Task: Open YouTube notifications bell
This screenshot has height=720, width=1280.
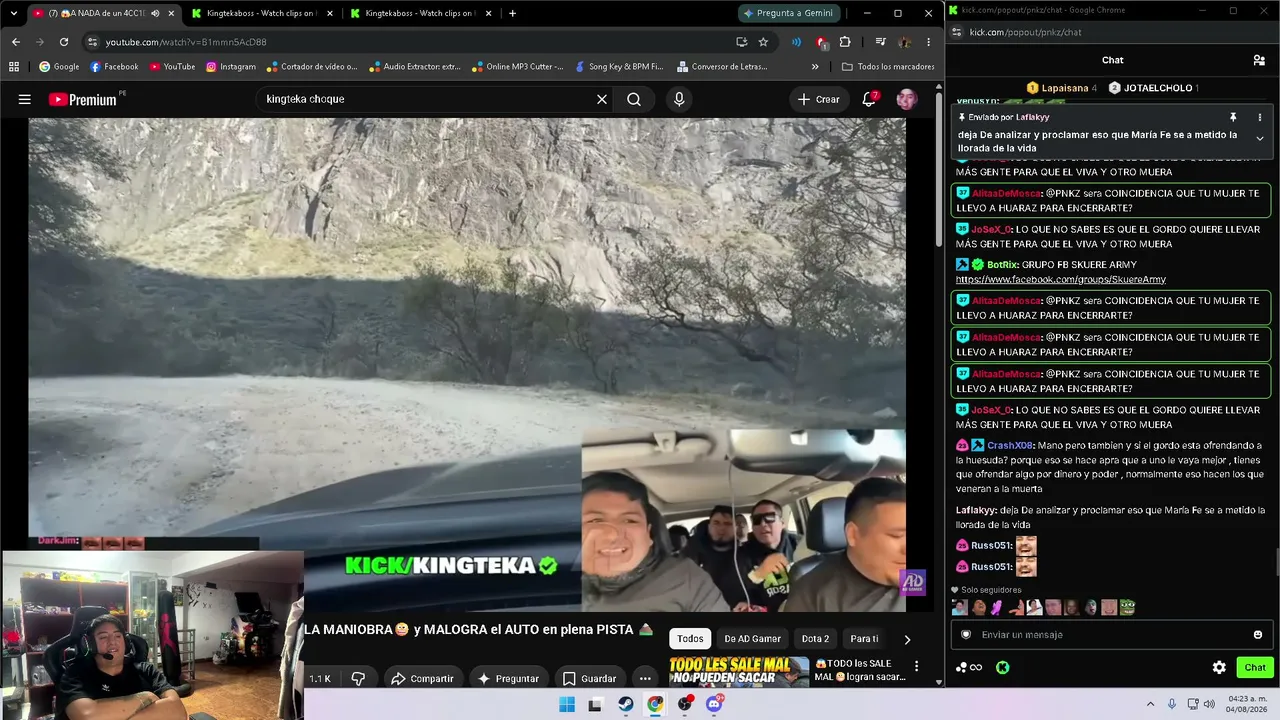Action: pyautogui.click(x=869, y=99)
